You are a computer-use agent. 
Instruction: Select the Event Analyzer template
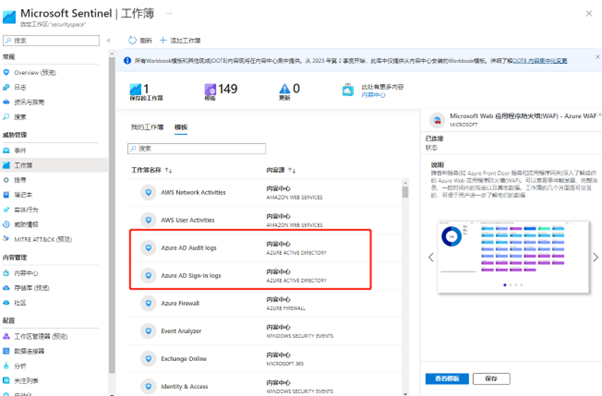point(265,331)
